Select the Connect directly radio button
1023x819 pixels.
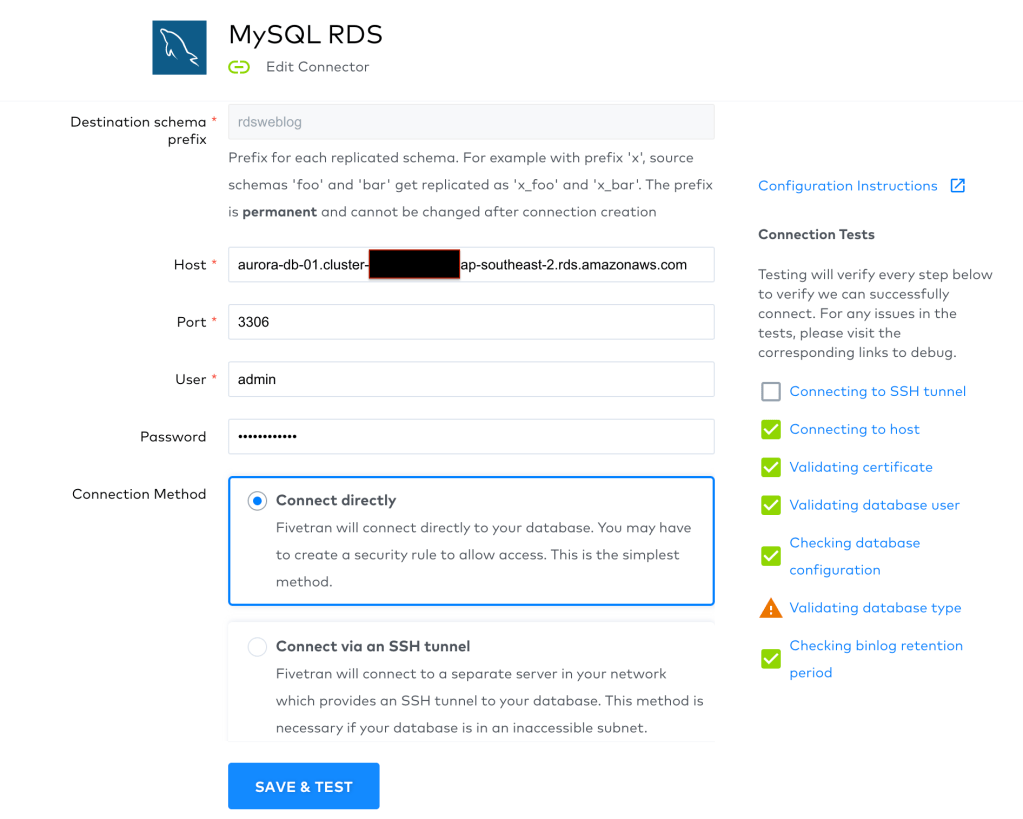257,501
